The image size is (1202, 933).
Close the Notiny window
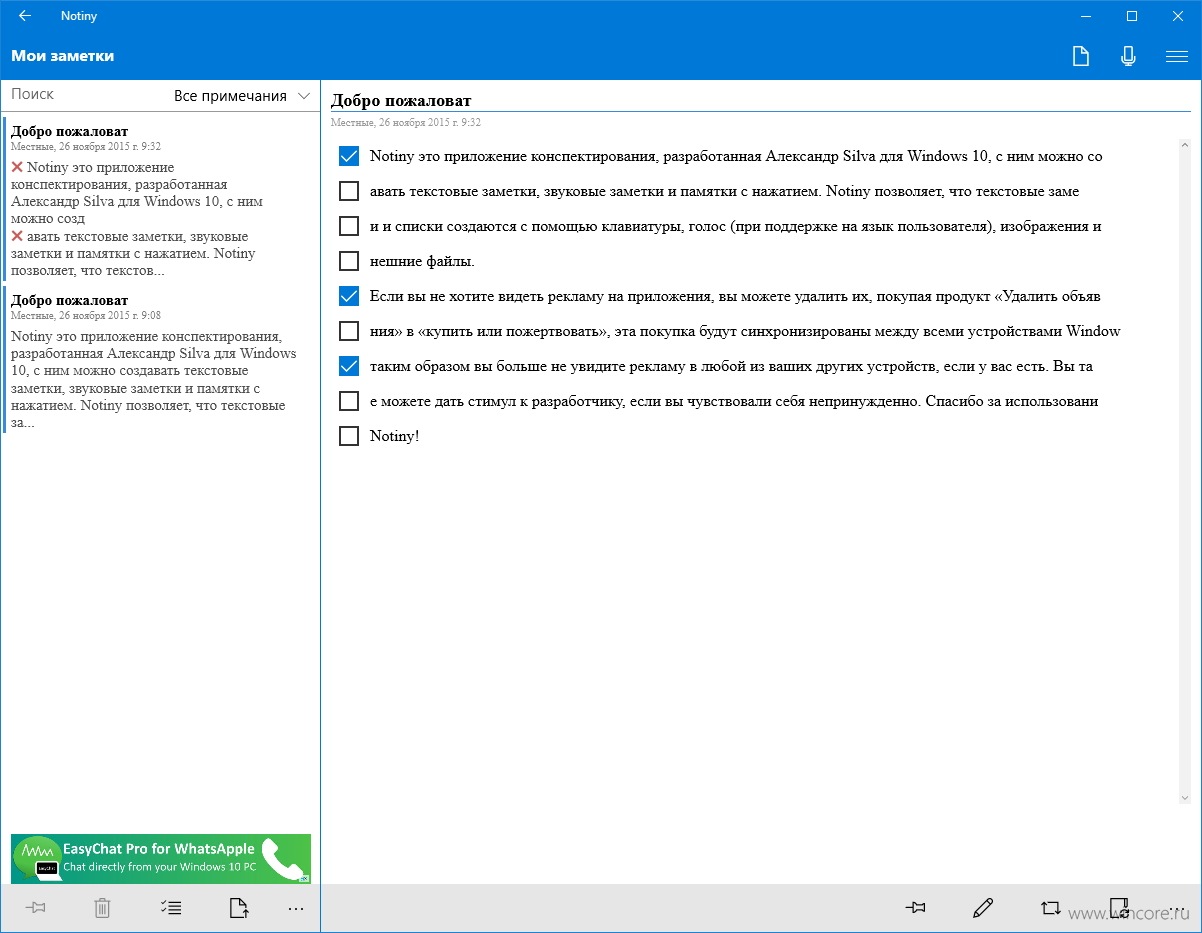[1178, 16]
